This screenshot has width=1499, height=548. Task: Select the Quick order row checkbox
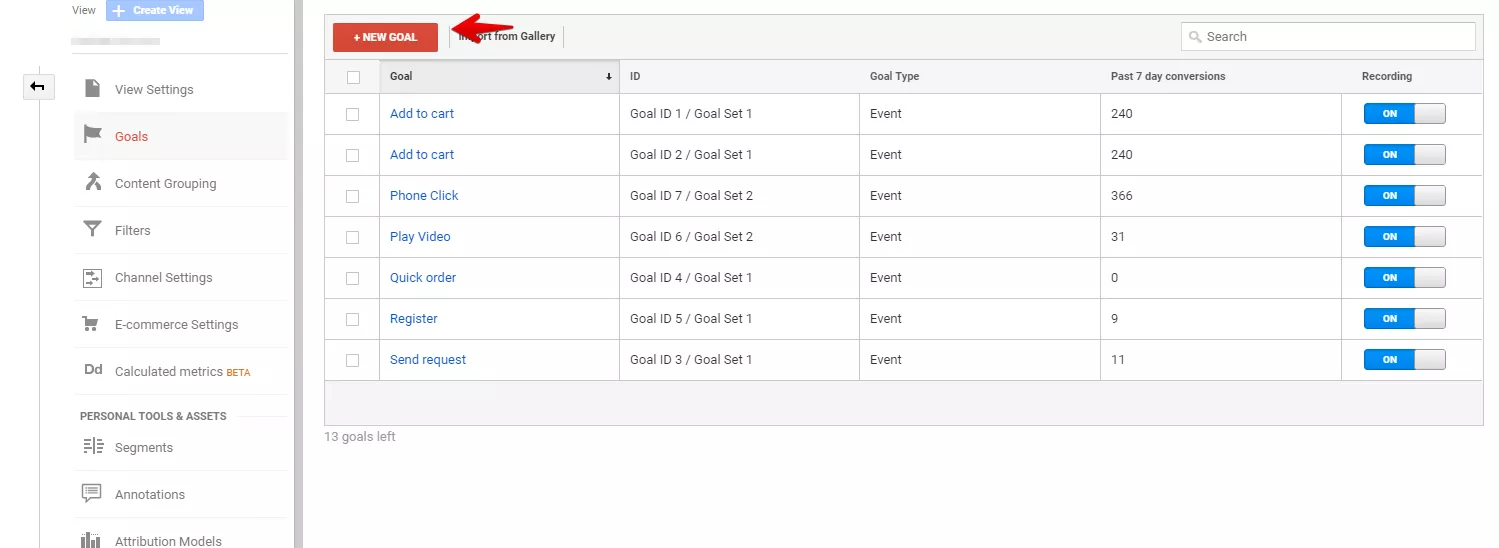pyautogui.click(x=352, y=278)
